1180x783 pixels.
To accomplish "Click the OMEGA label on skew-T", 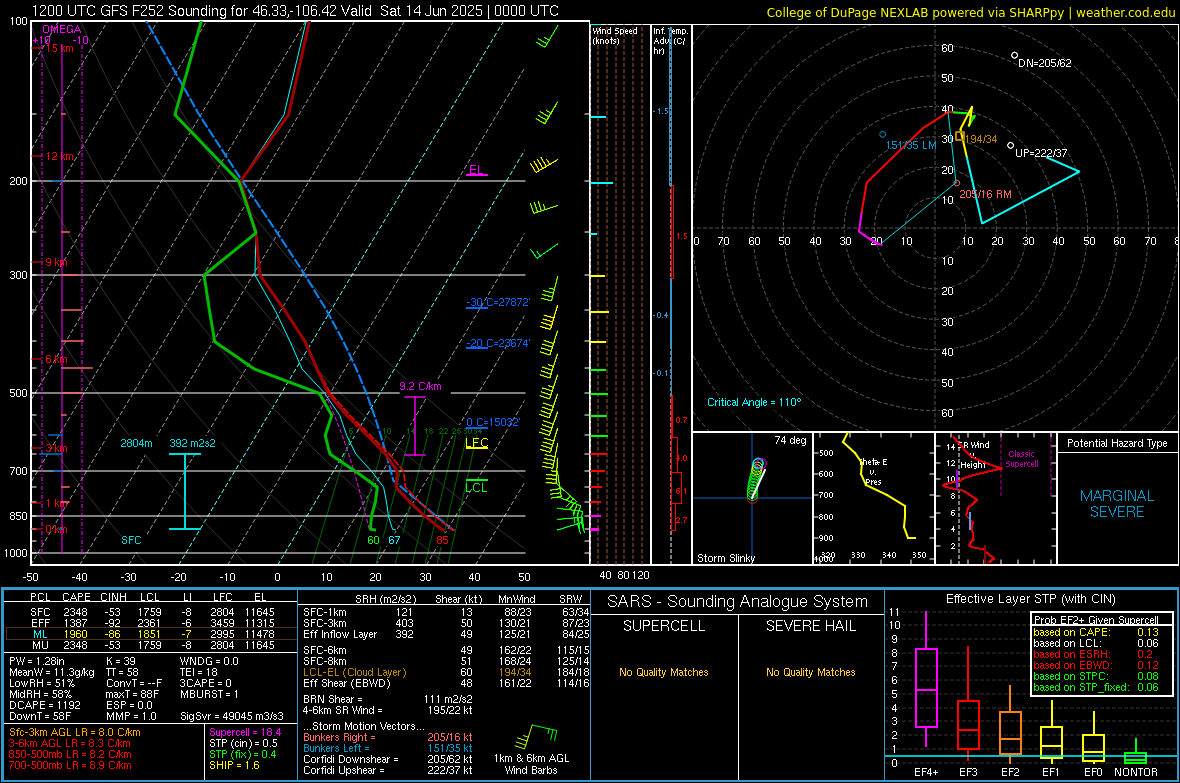I will point(62,29).
